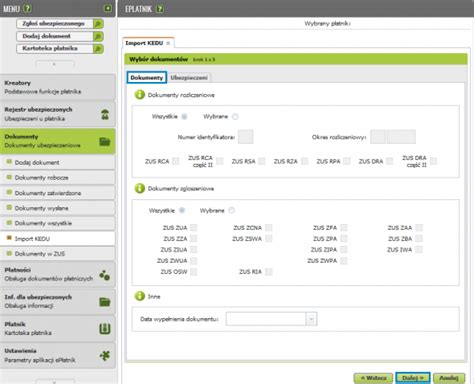This screenshot has width=474, height=384.
Task: Click the Płatnik kartoteka icon
Action: 105,329
